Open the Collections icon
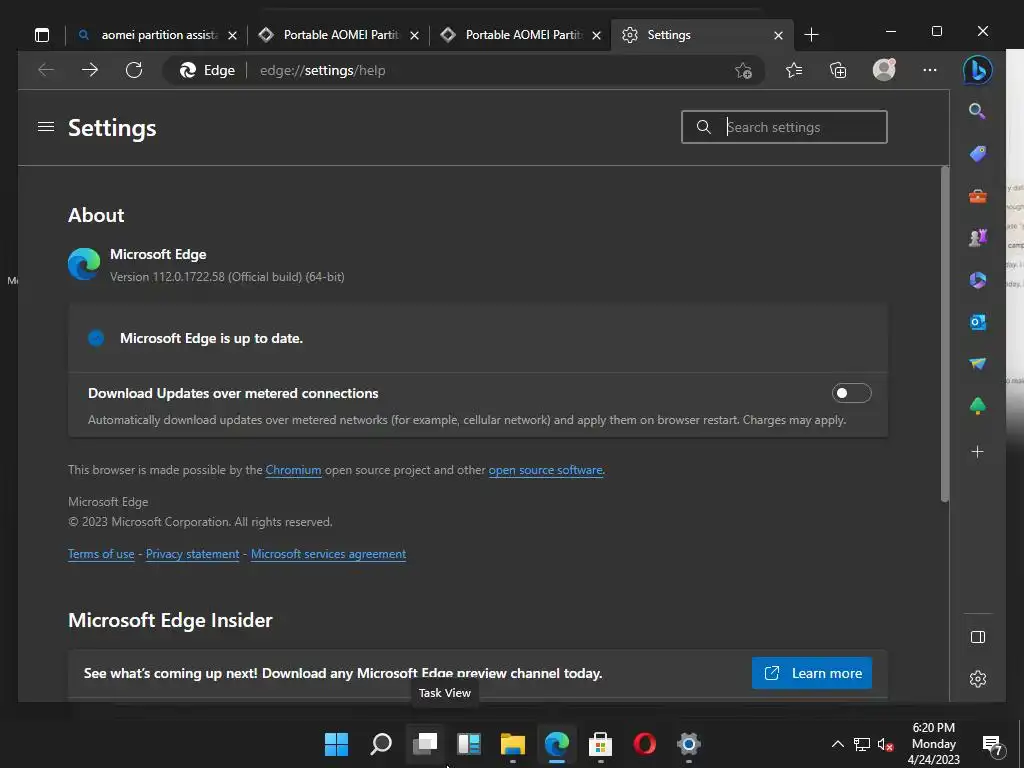Image resolution: width=1024 pixels, height=768 pixels. (x=838, y=70)
